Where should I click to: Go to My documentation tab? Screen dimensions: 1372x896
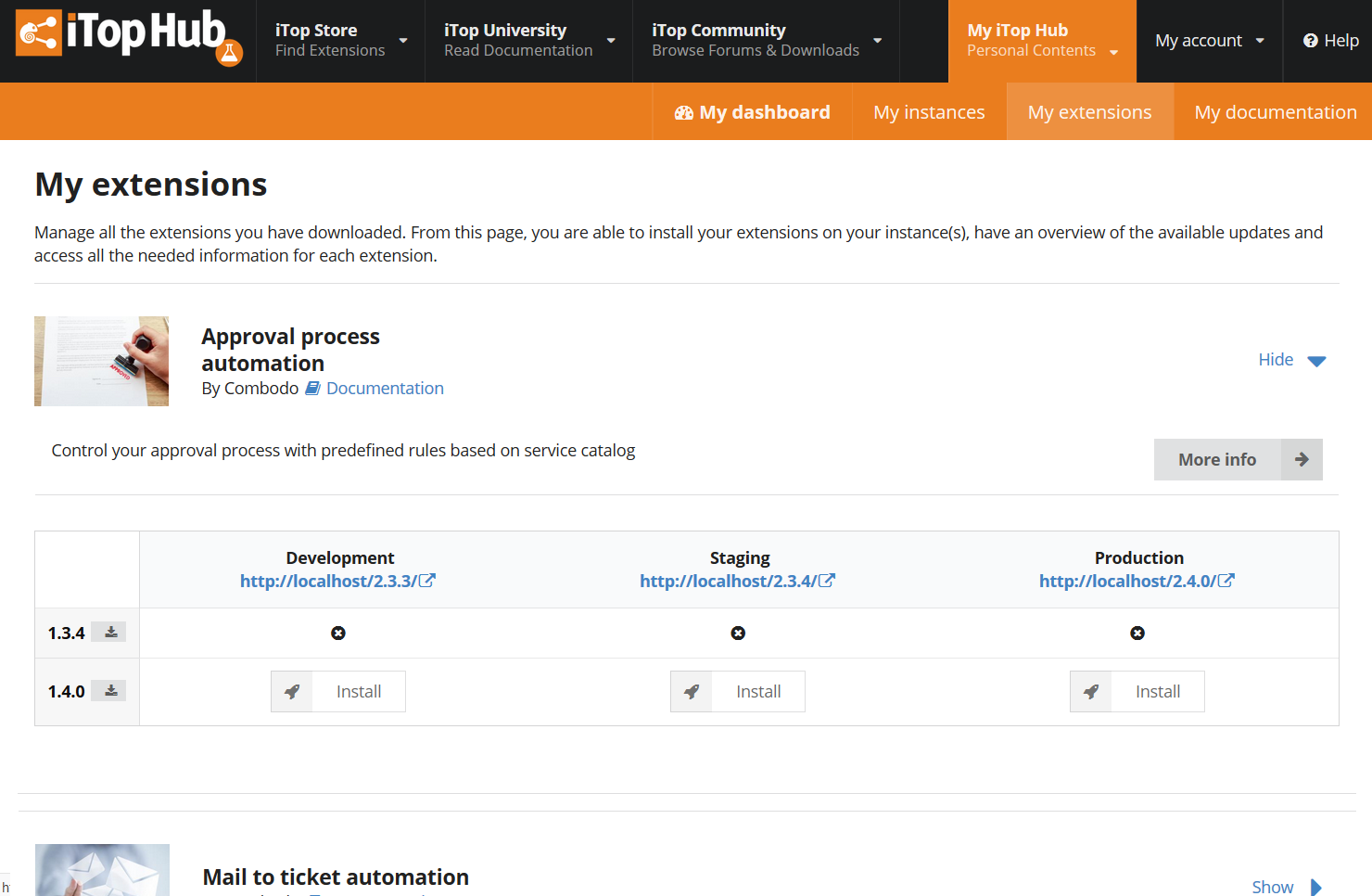click(x=1275, y=112)
